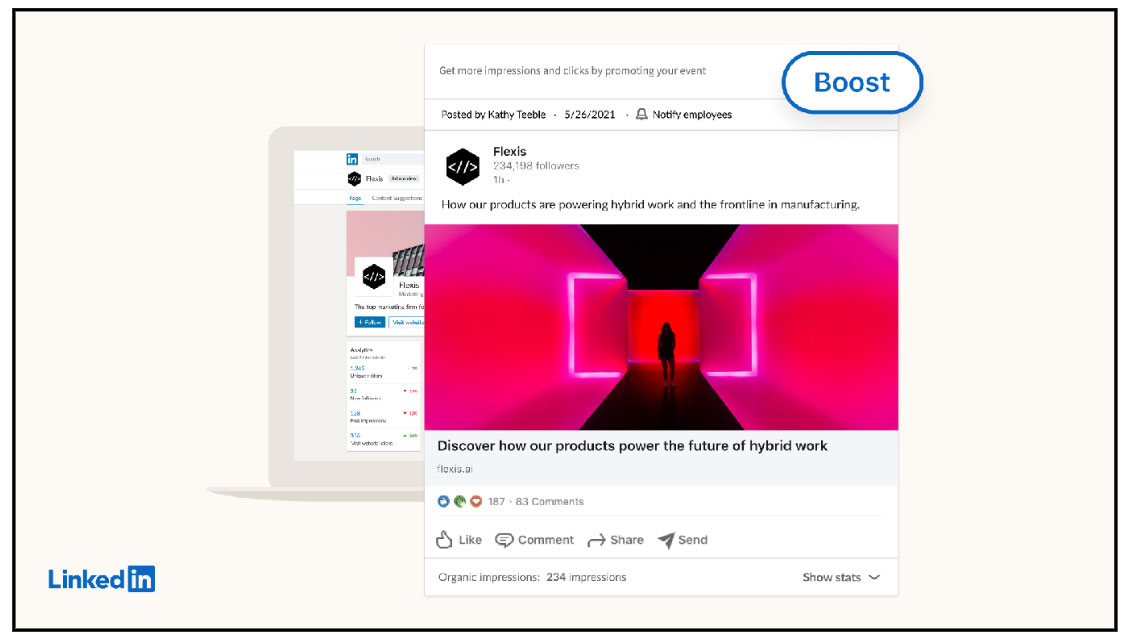Screen dimensions: 1136x642
Task: Click the search field on laptop screen
Action: [390, 159]
